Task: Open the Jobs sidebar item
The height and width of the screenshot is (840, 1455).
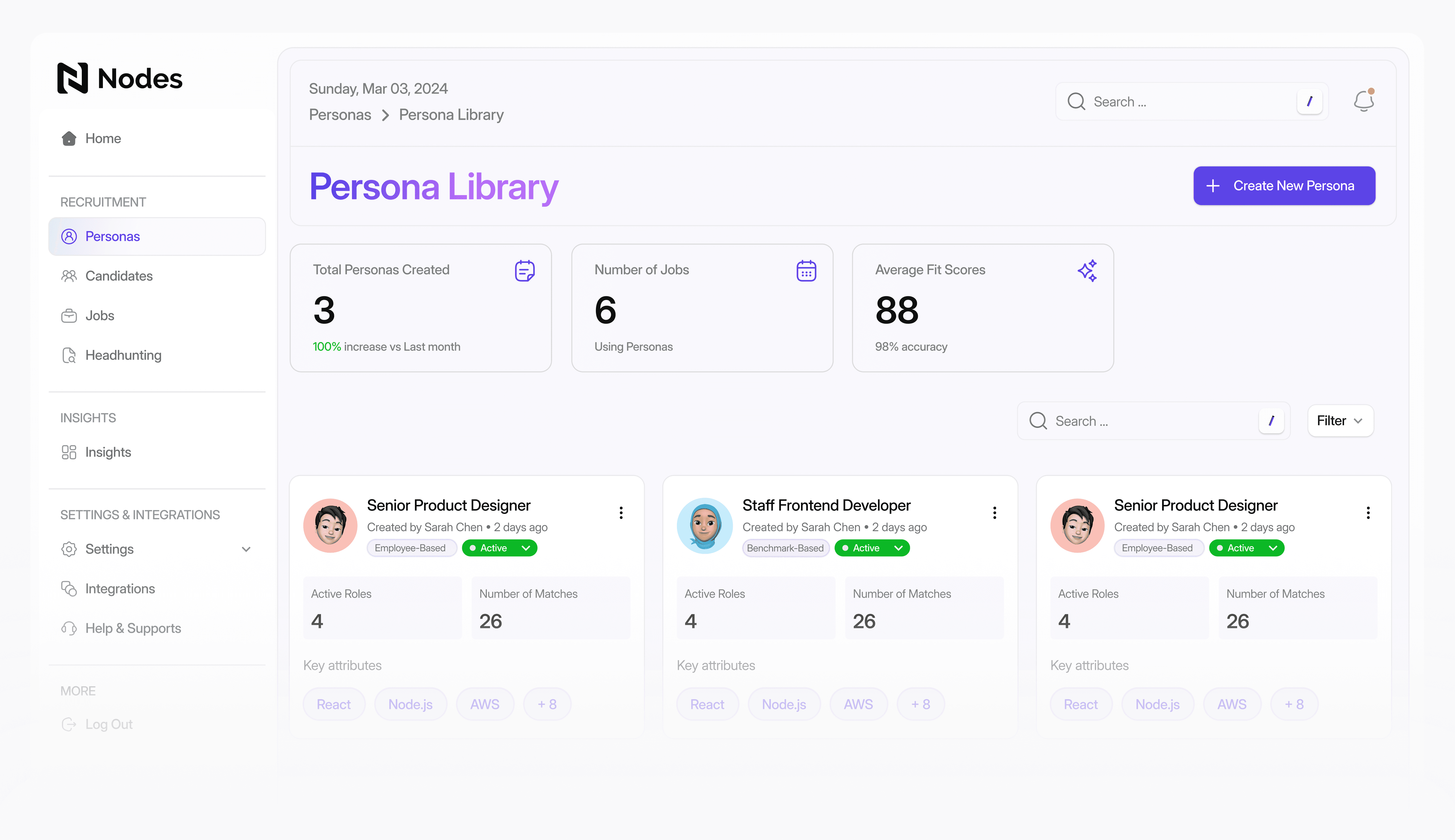Action: point(100,316)
